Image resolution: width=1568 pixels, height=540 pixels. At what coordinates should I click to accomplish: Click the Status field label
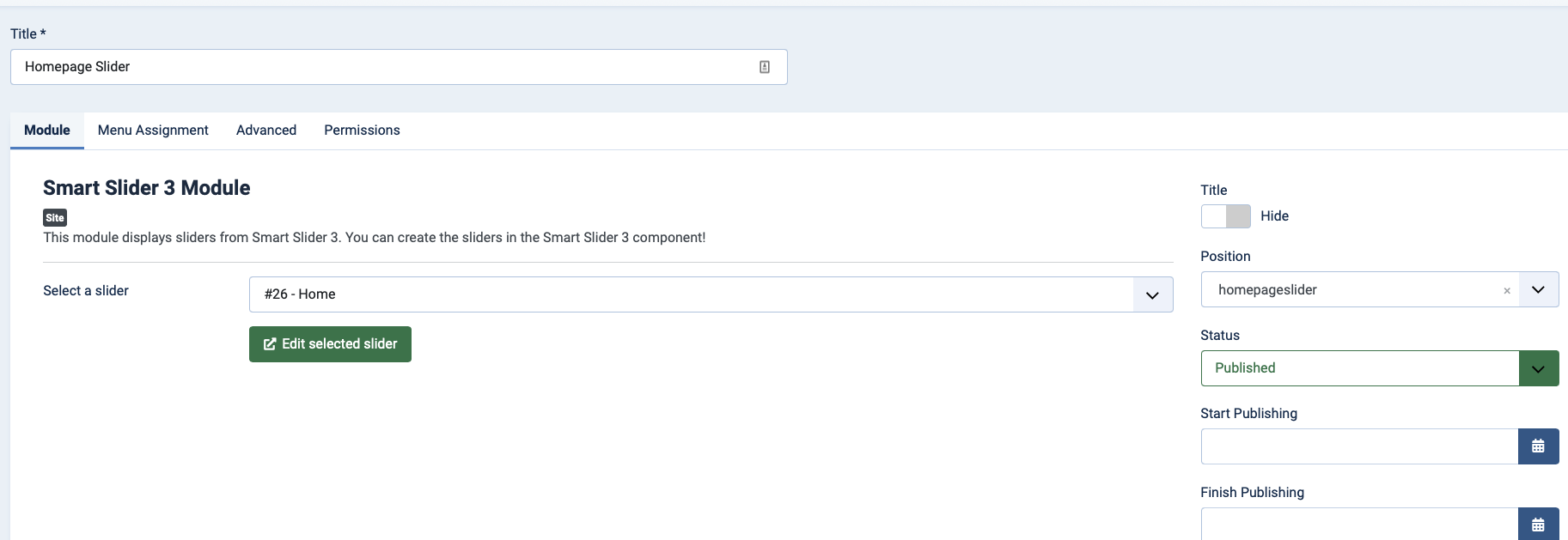point(1220,336)
